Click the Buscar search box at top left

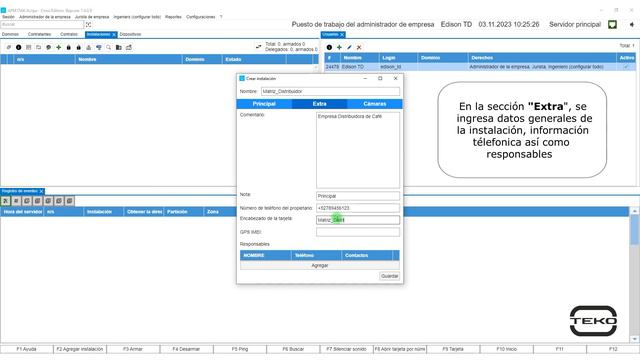coord(42,24)
